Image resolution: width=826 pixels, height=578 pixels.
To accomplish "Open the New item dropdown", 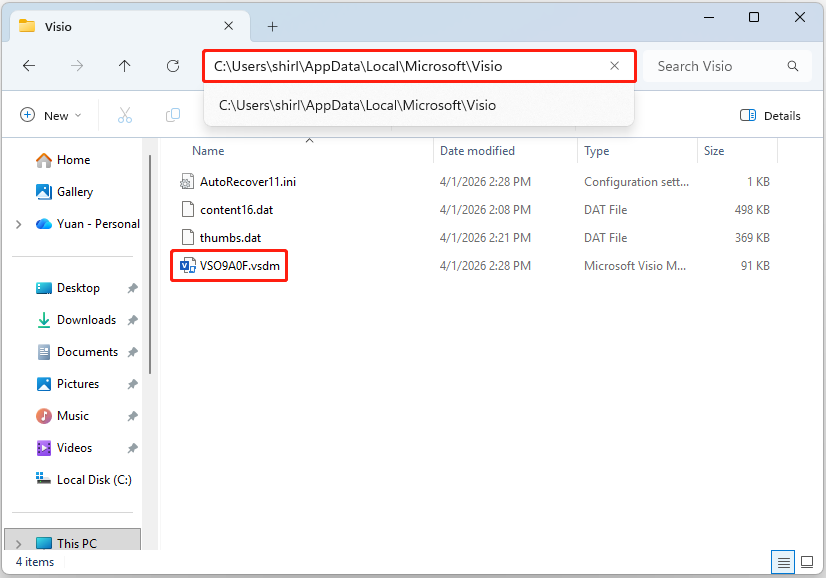I will [50, 115].
